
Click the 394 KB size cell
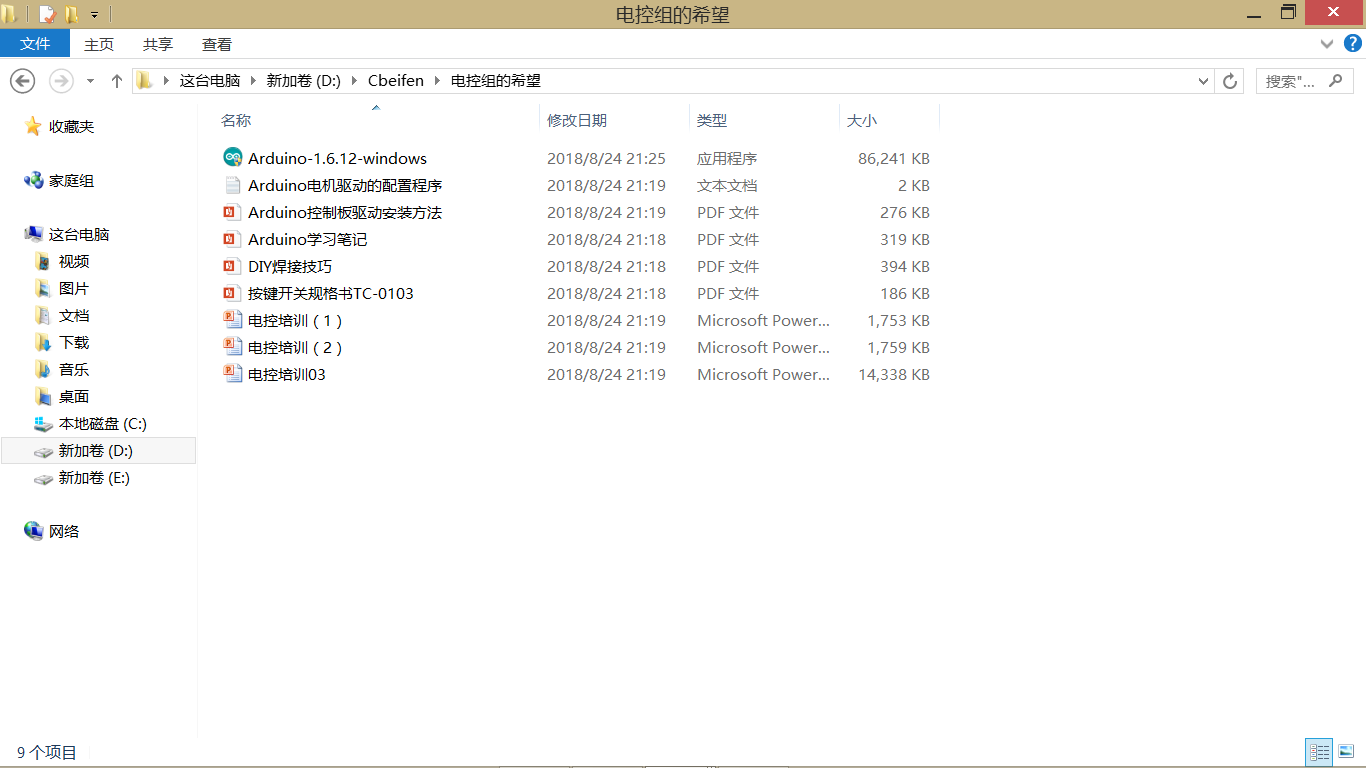(x=904, y=266)
